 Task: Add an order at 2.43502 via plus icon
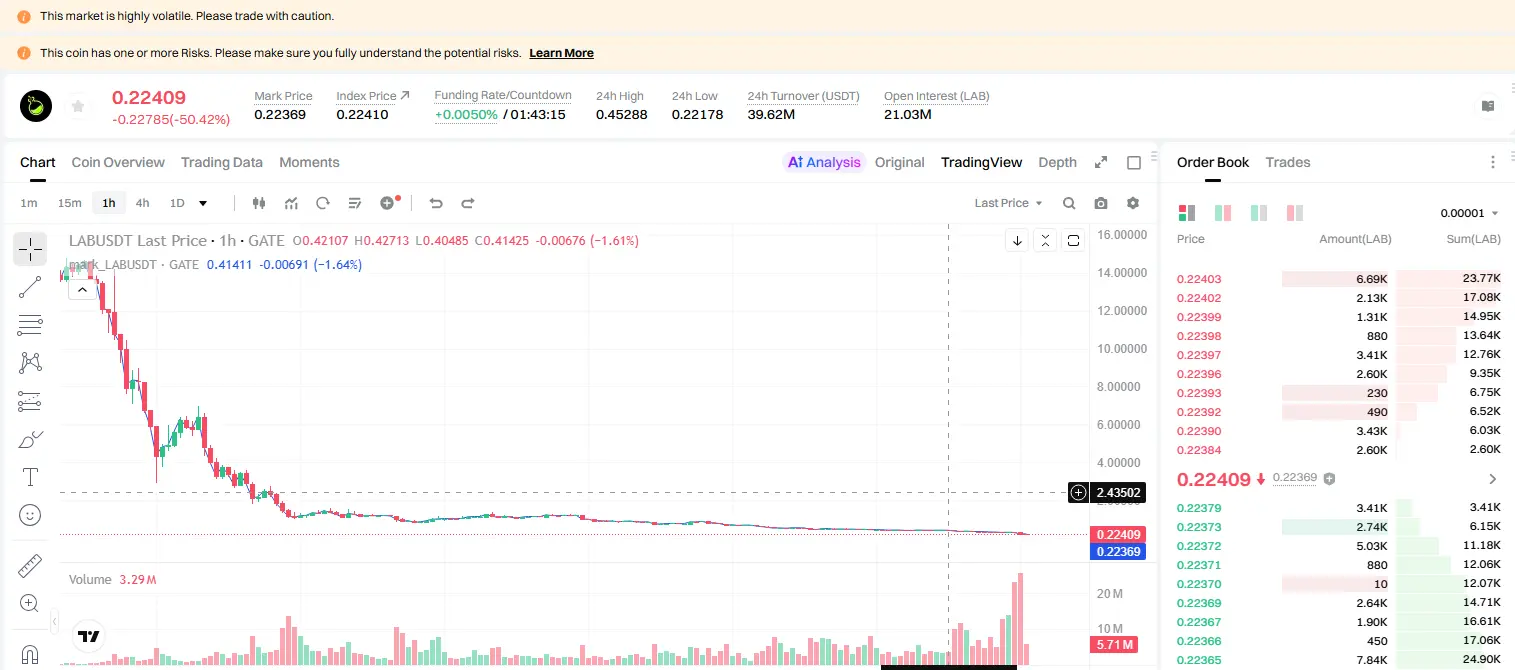click(x=1078, y=492)
